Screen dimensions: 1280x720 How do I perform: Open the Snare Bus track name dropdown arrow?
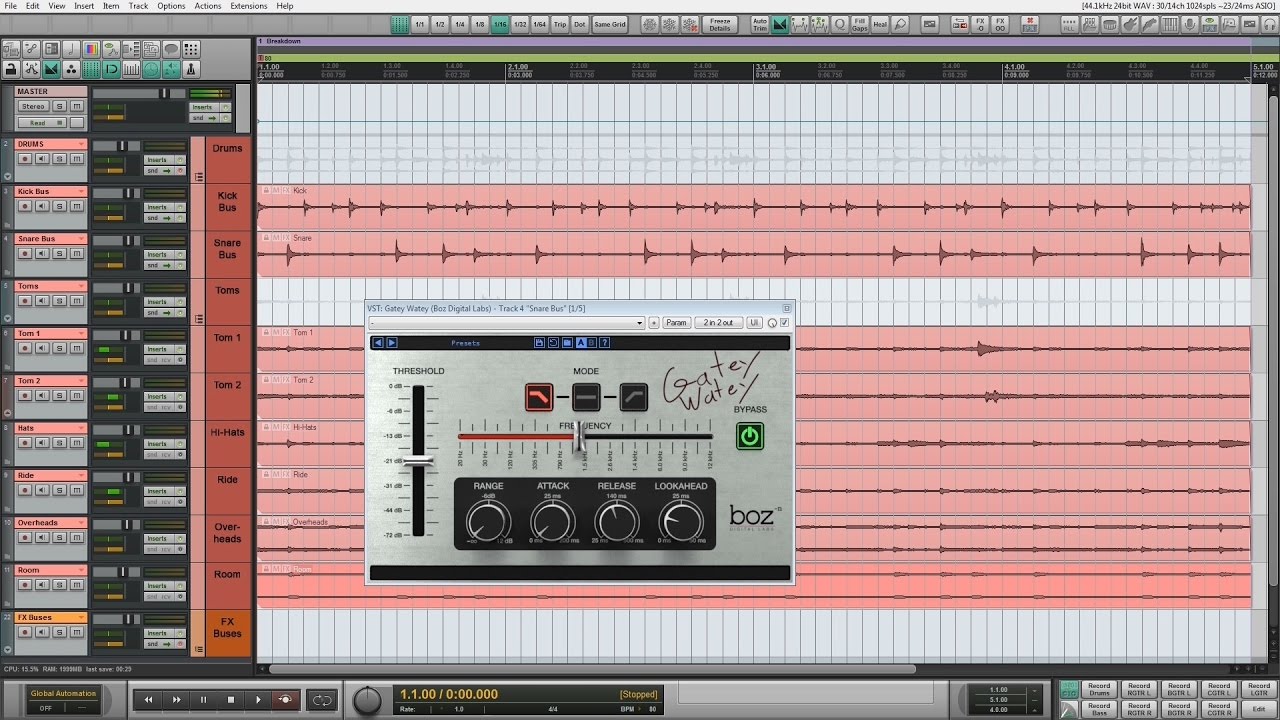(82, 239)
